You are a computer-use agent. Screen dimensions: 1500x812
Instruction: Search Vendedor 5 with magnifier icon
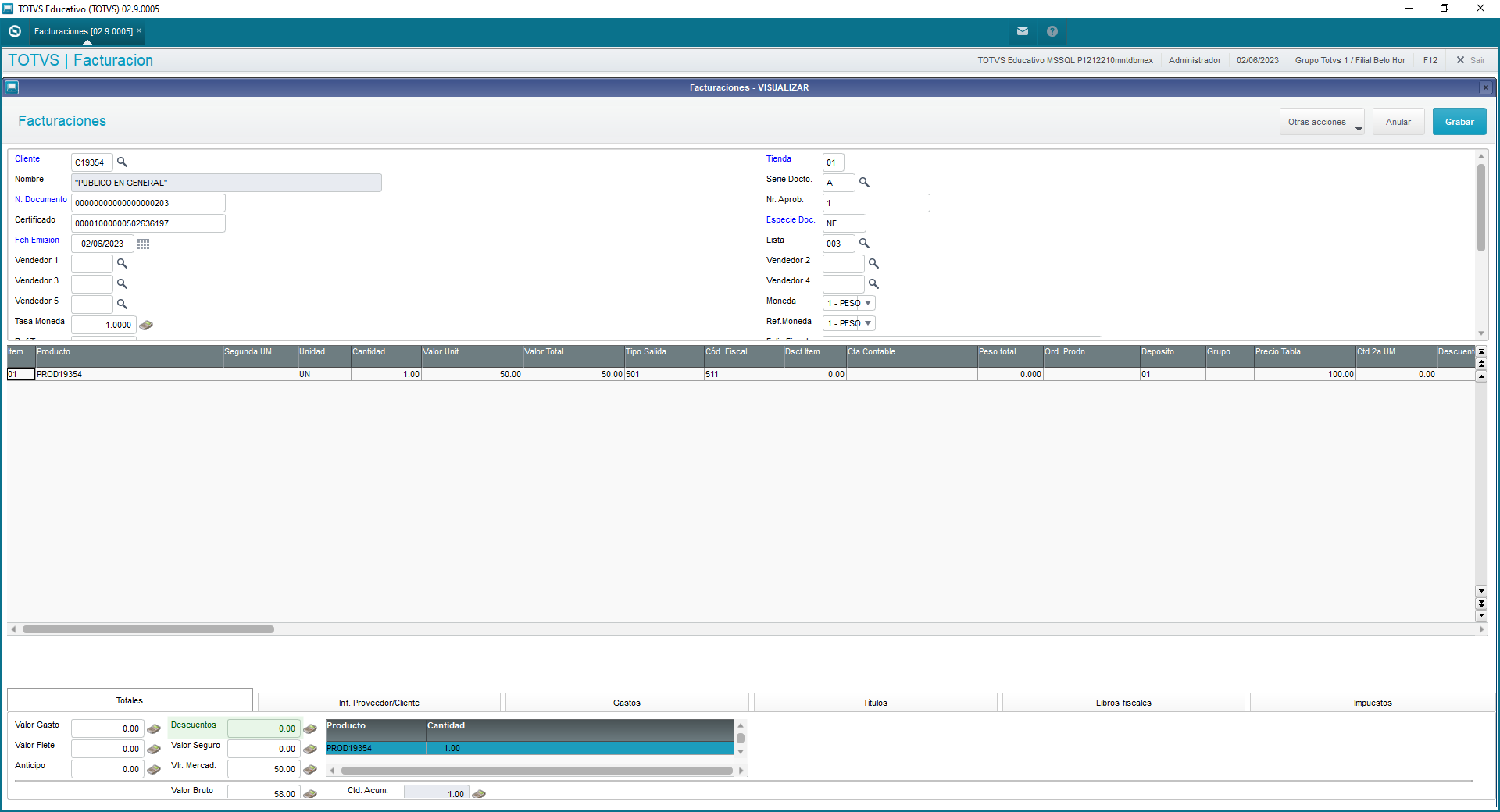[122, 304]
